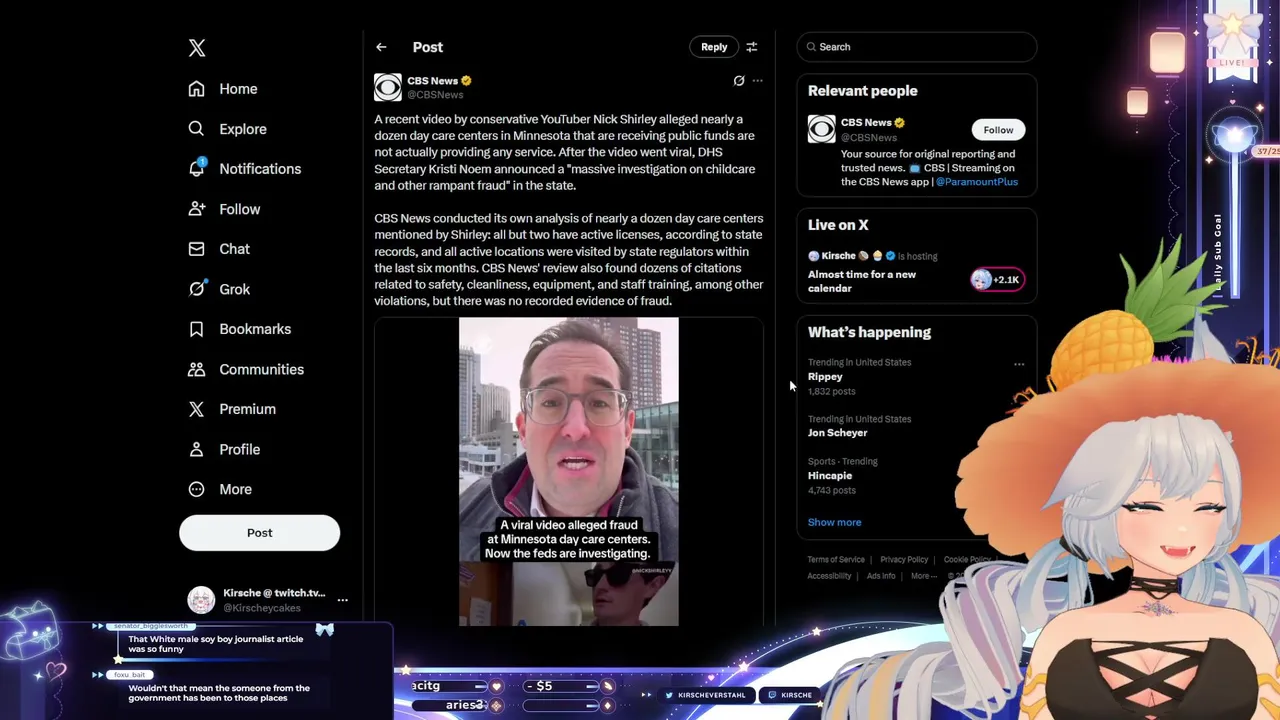Open the Notifications bell icon
This screenshot has height=720, width=1280.
(x=197, y=168)
